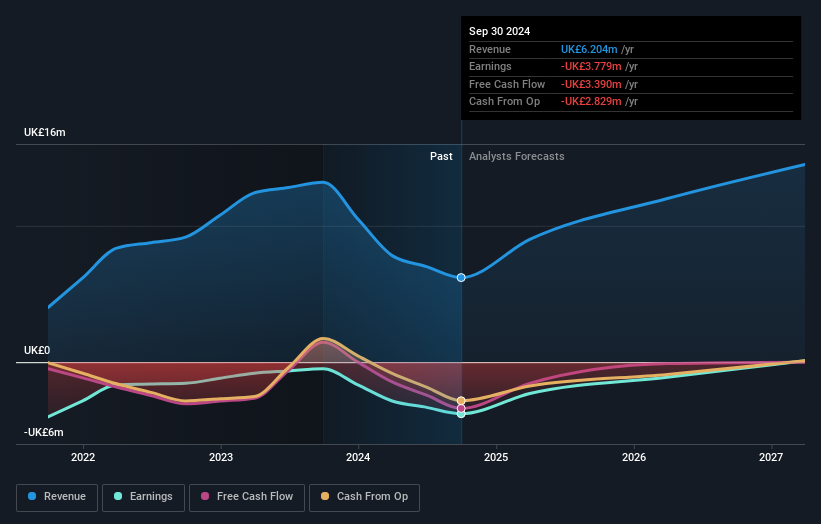Toggle the Revenue legend series
This screenshot has height=524, width=821.
57,497
